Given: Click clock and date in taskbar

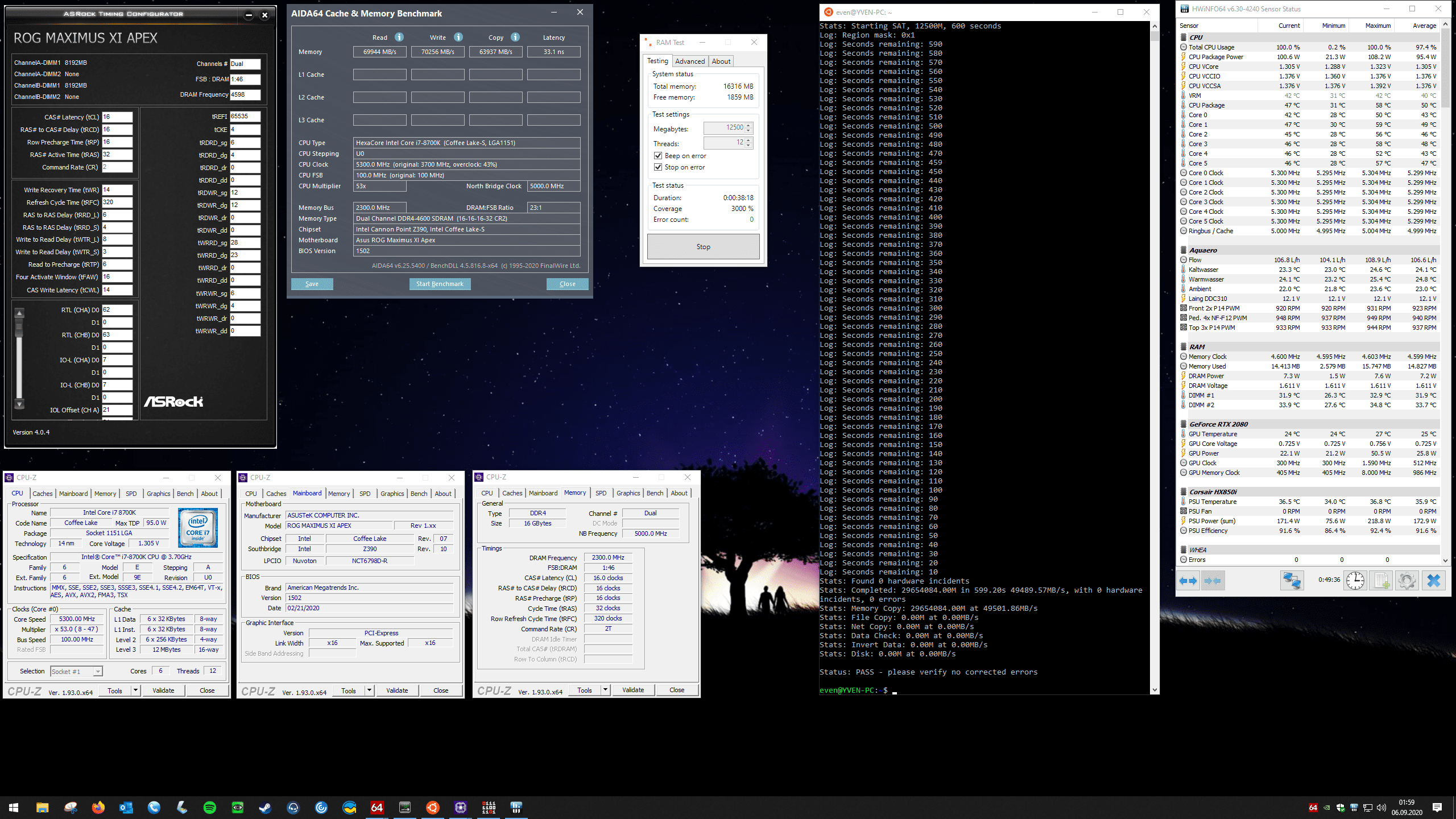Looking at the screenshot, I should (x=1407, y=808).
